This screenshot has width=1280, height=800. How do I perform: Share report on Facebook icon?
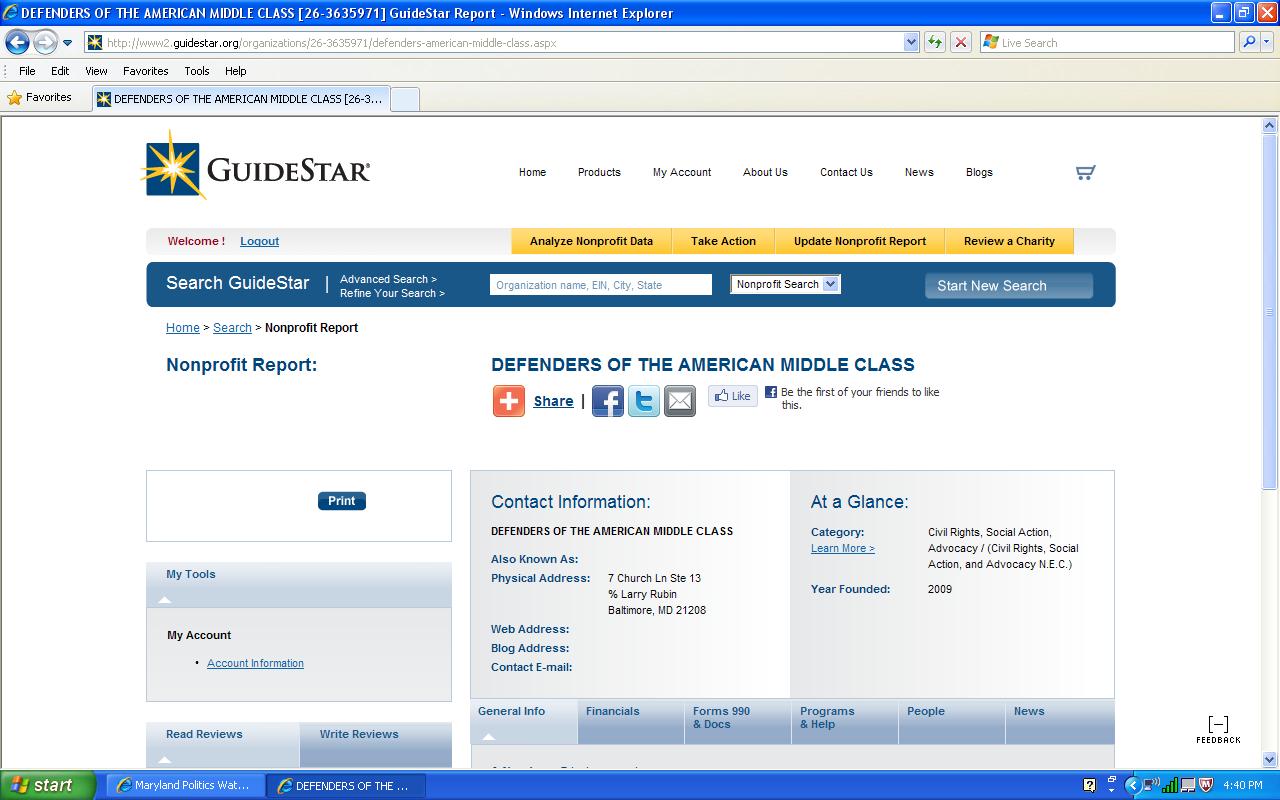[608, 401]
